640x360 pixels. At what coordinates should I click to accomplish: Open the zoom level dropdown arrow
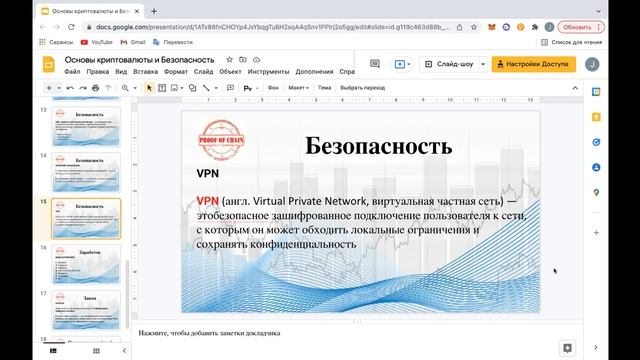[135, 88]
